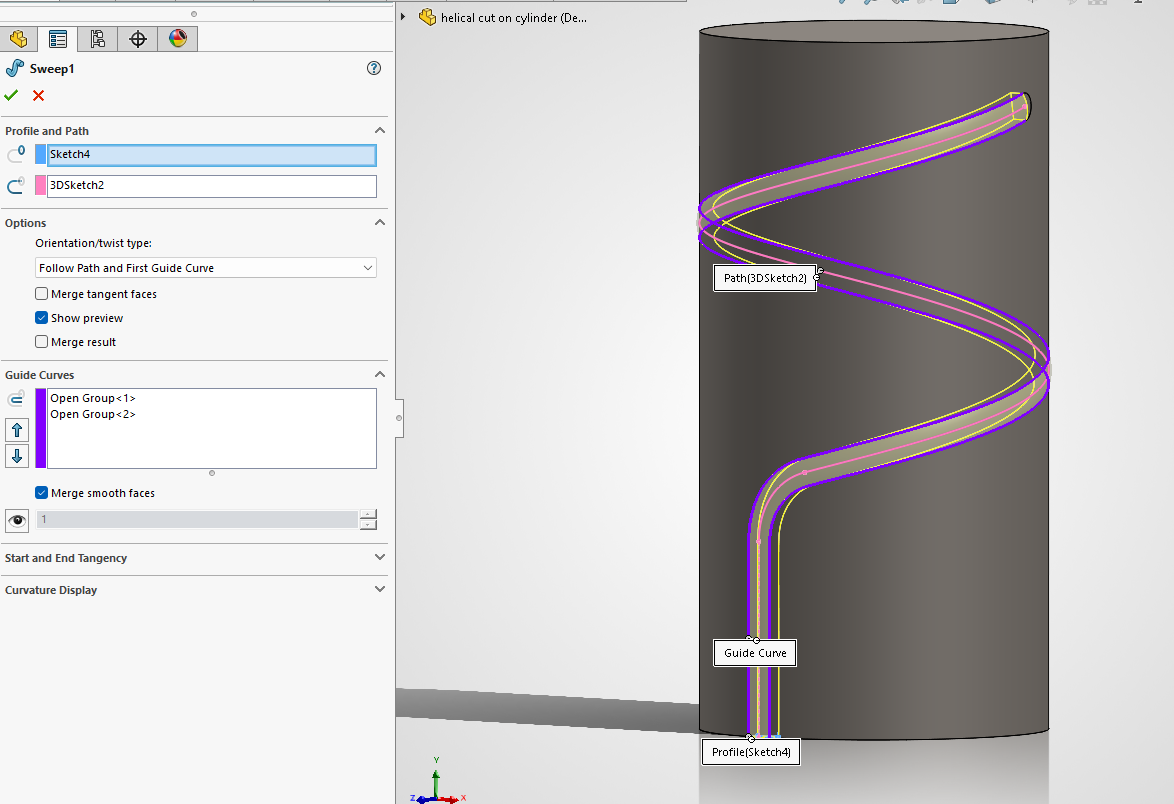This screenshot has width=1174, height=804.
Task: Select the 3DSketch2 path field
Action: click(x=212, y=186)
